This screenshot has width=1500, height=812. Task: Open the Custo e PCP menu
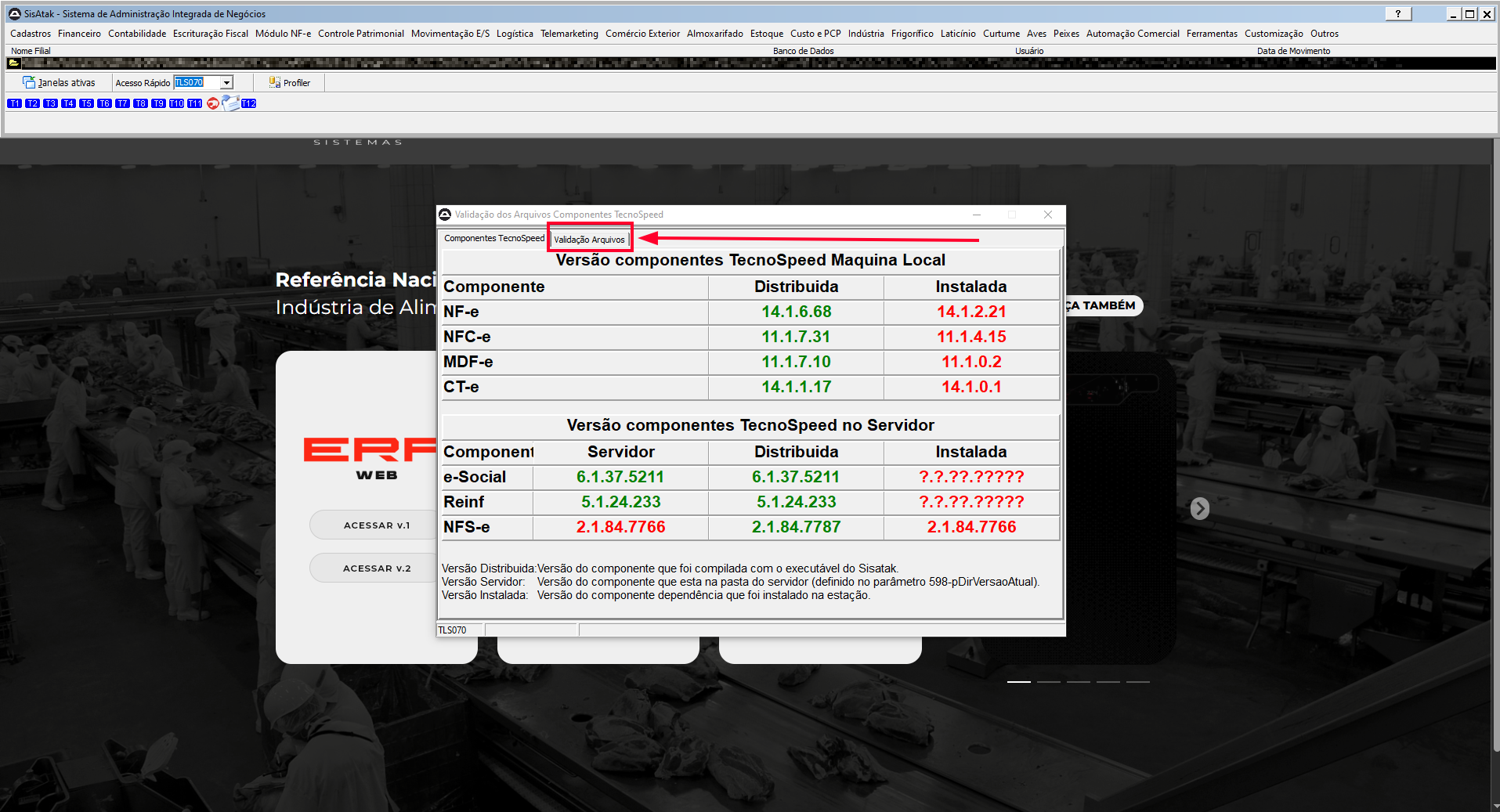pyautogui.click(x=815, y=34)
